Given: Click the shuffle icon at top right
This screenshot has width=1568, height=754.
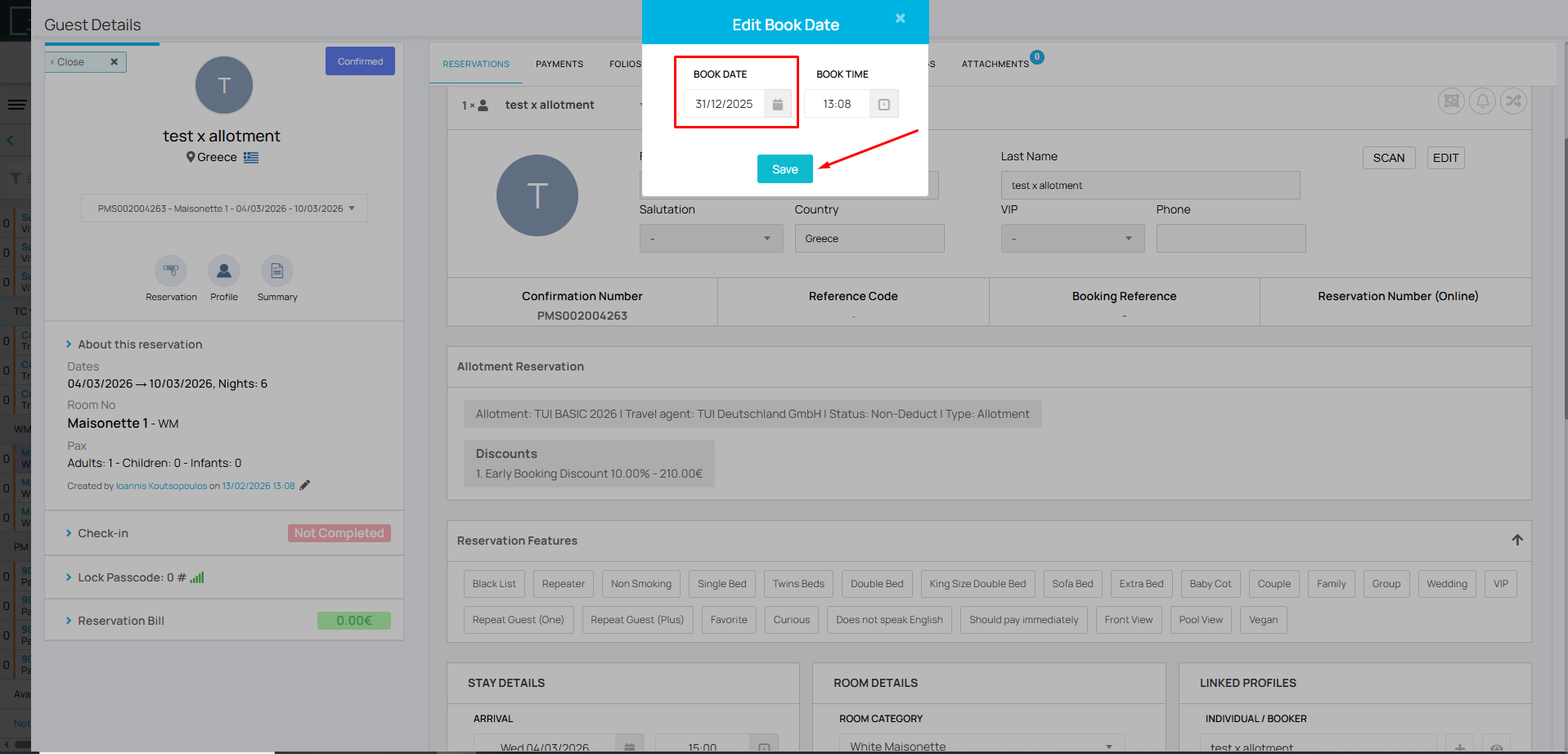Looking at the screenshot, I should coord(1513,101).
